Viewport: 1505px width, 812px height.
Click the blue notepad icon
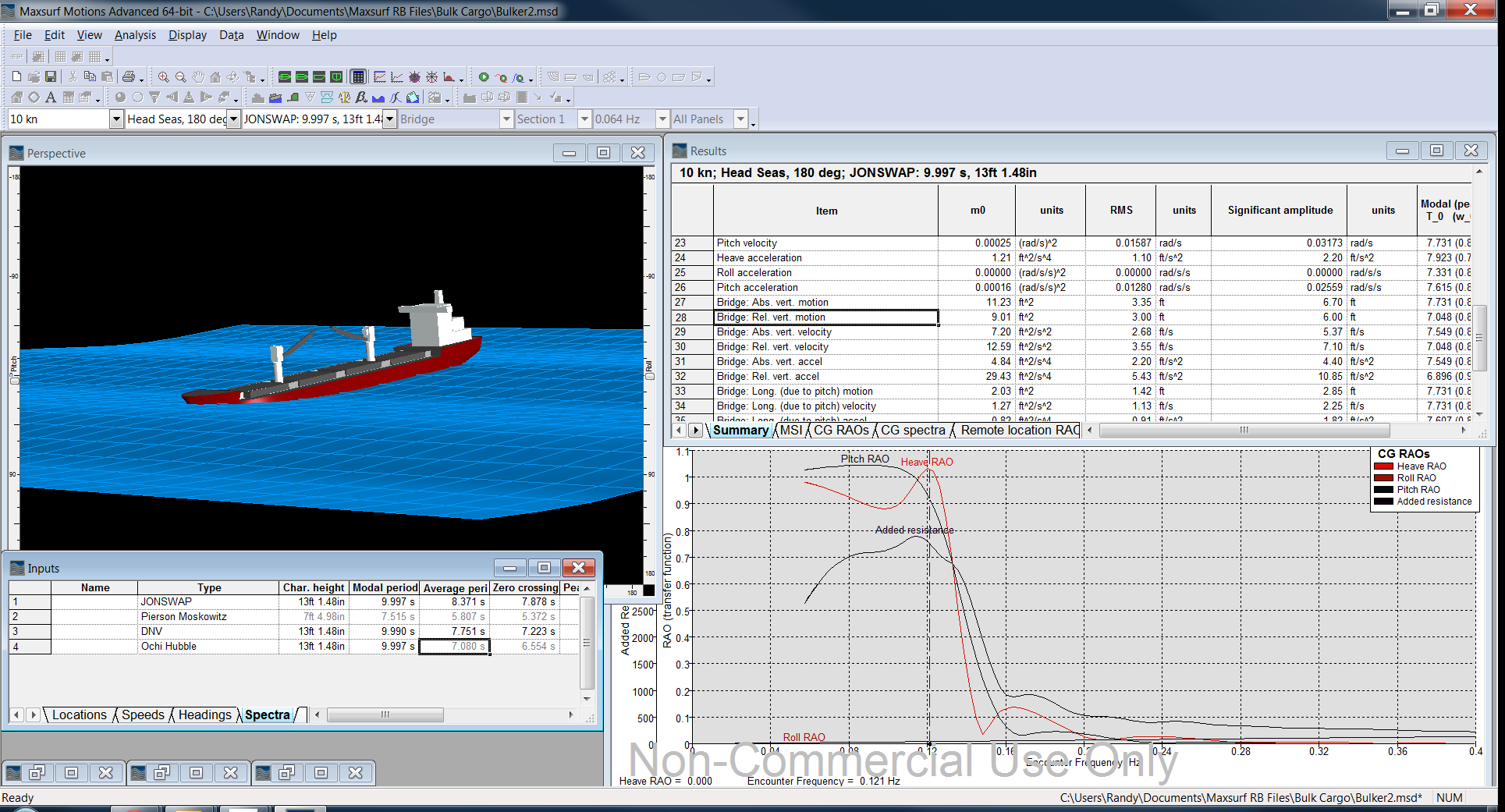click(x=413, y=97)
